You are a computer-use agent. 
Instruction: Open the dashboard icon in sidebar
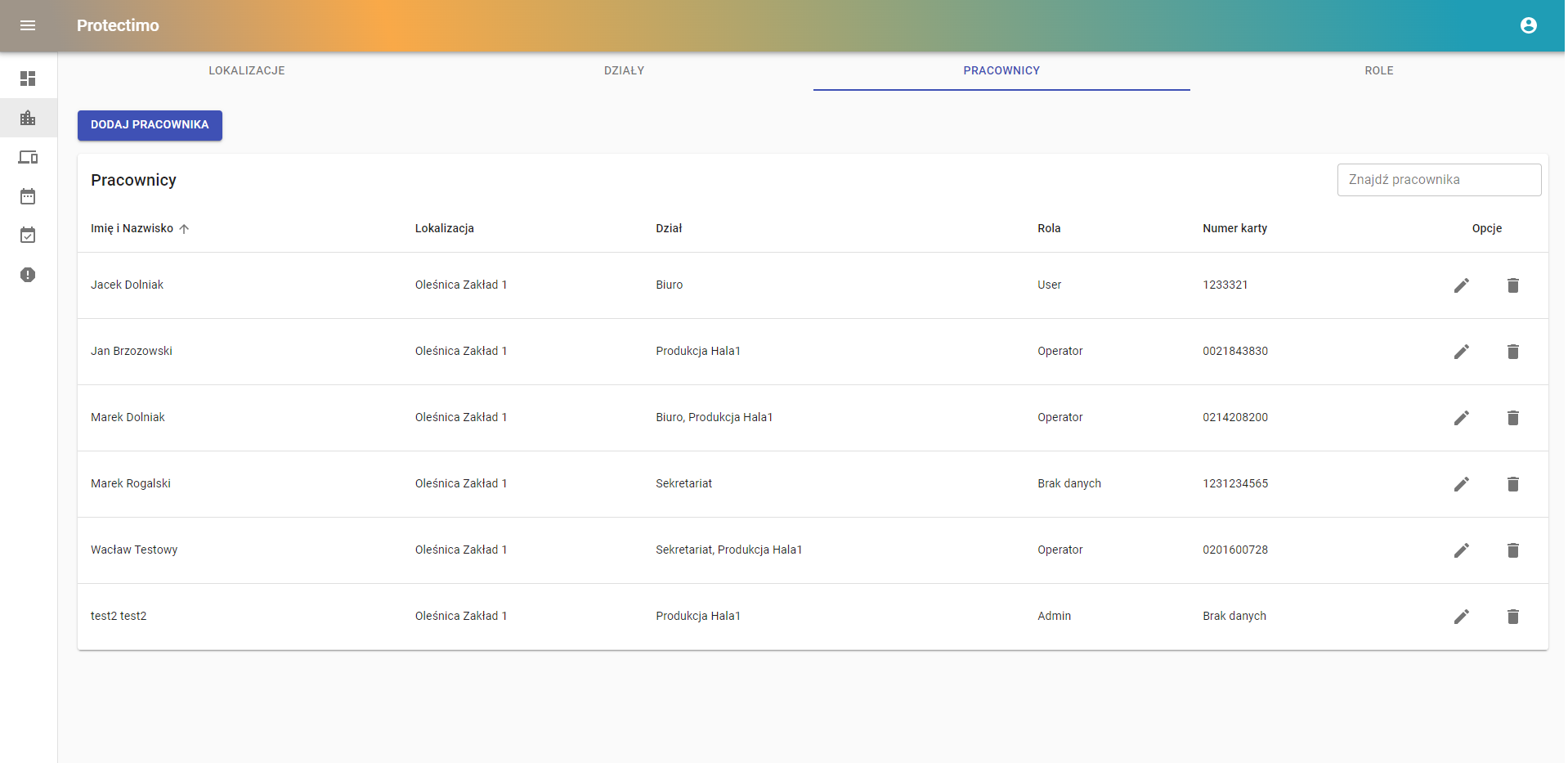pos(28,79)
